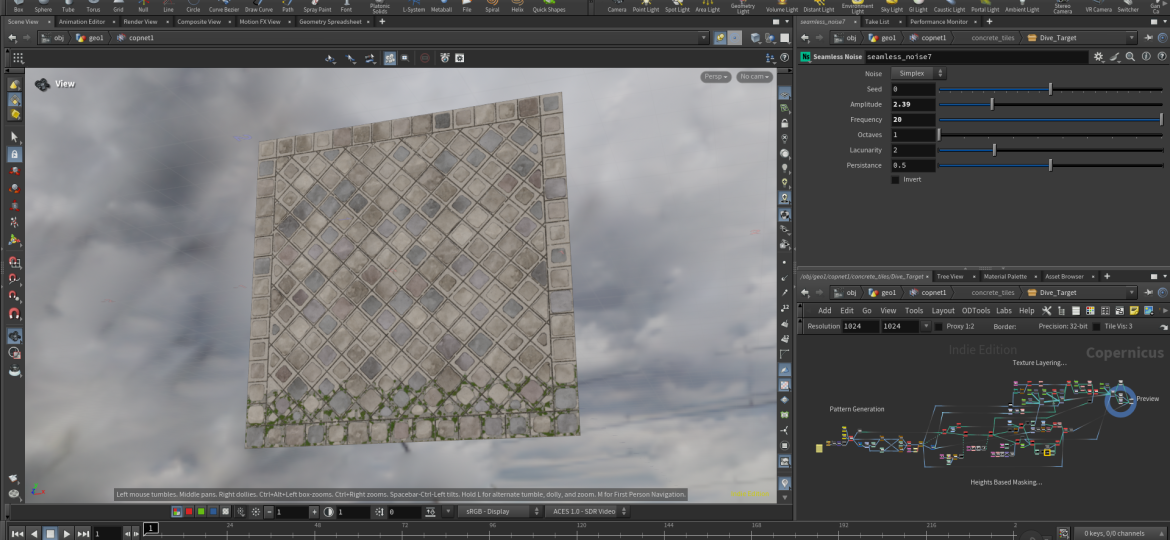
Task: Switch to the Geometry Spreadsheet tab
Action: (330, 21)
